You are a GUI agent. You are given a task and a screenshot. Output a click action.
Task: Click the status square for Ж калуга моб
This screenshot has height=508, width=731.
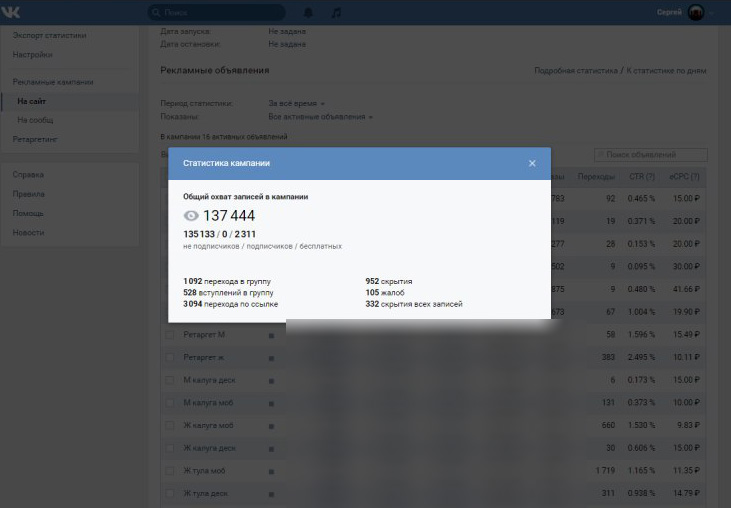tap(271, 426)
